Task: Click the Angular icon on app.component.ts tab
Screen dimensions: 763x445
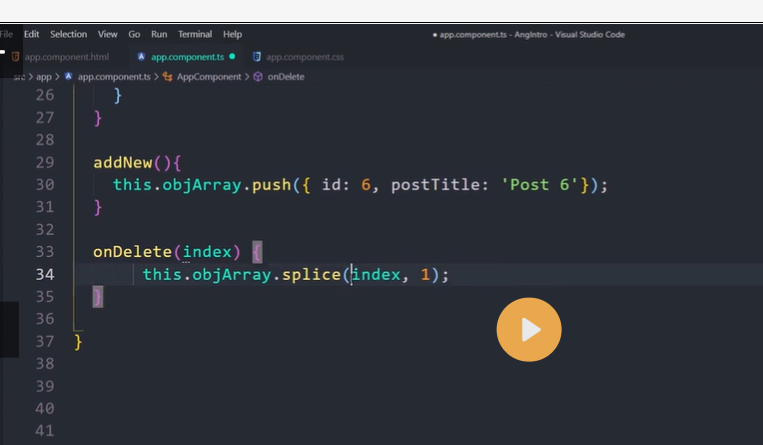Action: coord(141,57)
